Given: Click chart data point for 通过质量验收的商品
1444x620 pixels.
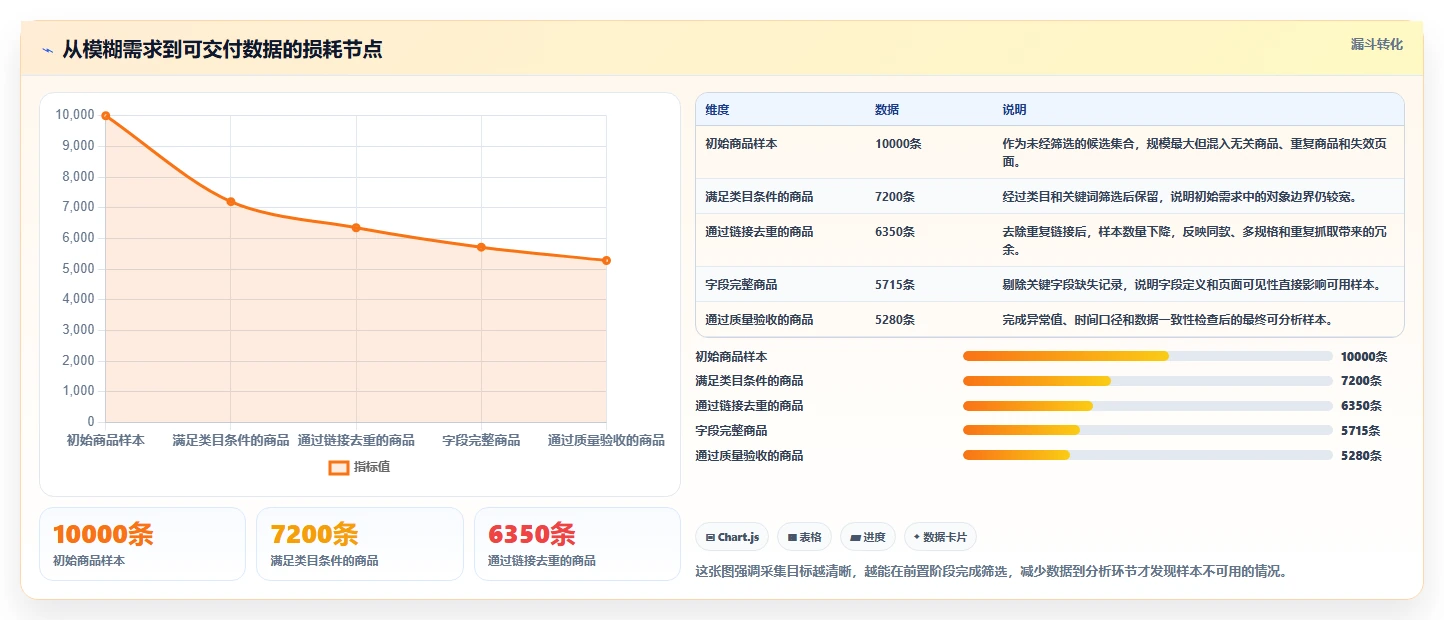Looking at the screenshot, I should [606, 261].
